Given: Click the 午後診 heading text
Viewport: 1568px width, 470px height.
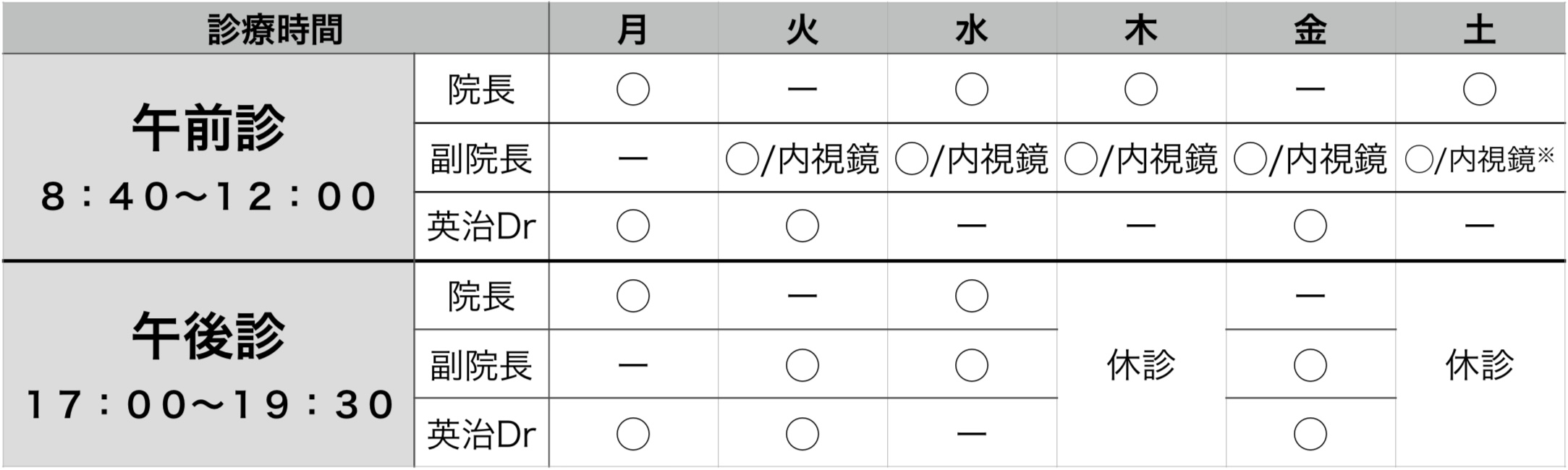Looking at the screenshot, I should [x=208, y=336].
